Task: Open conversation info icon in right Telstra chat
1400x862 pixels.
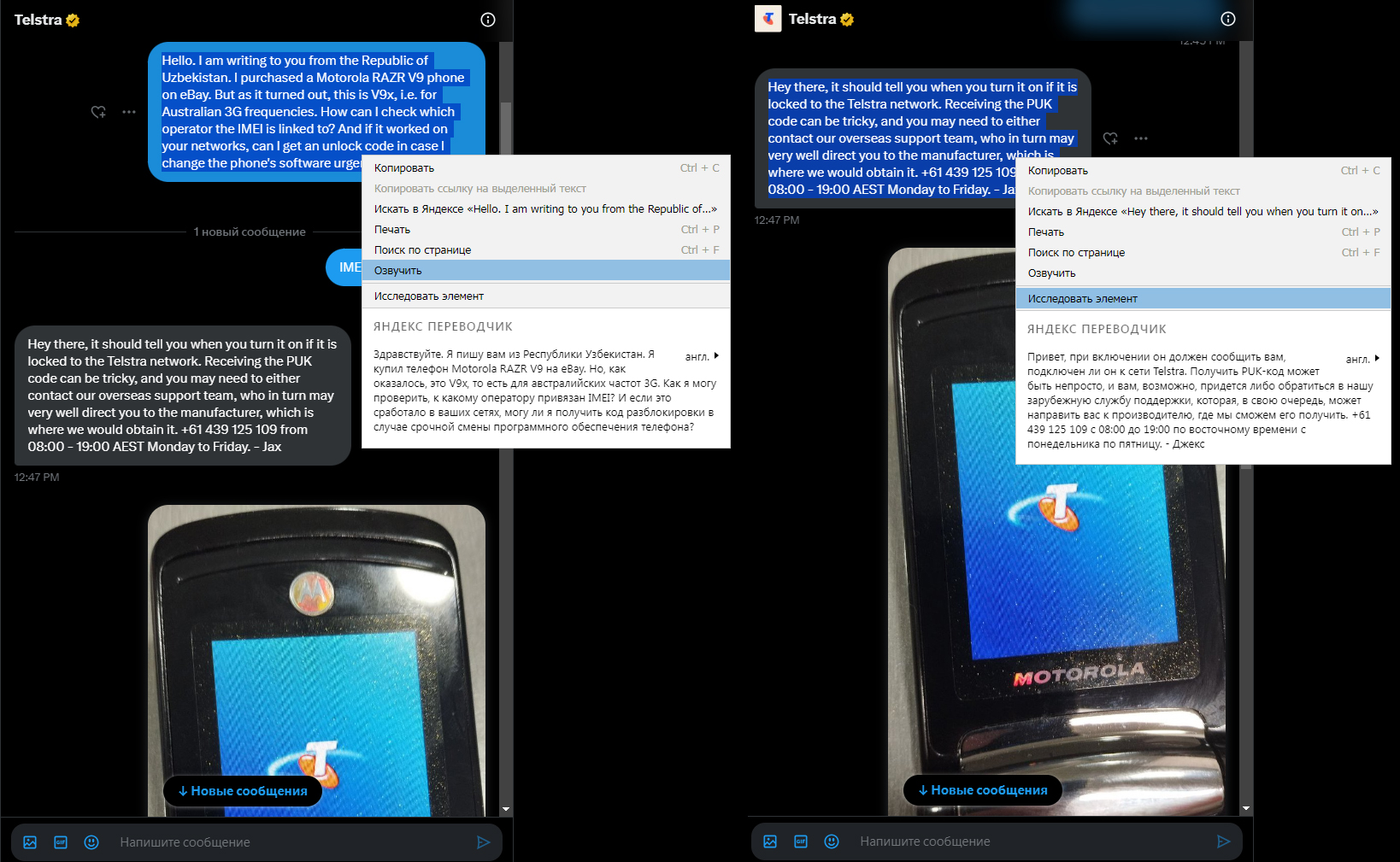Action: click(x=1228, y=19)
